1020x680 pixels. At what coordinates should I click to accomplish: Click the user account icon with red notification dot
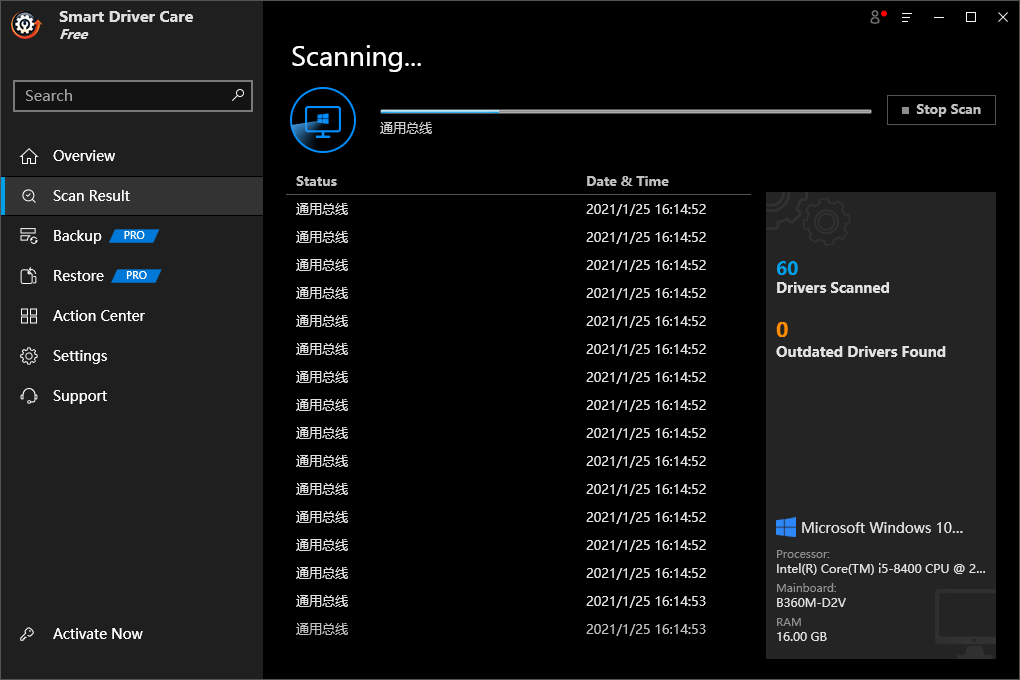click(x=875, y=18)
